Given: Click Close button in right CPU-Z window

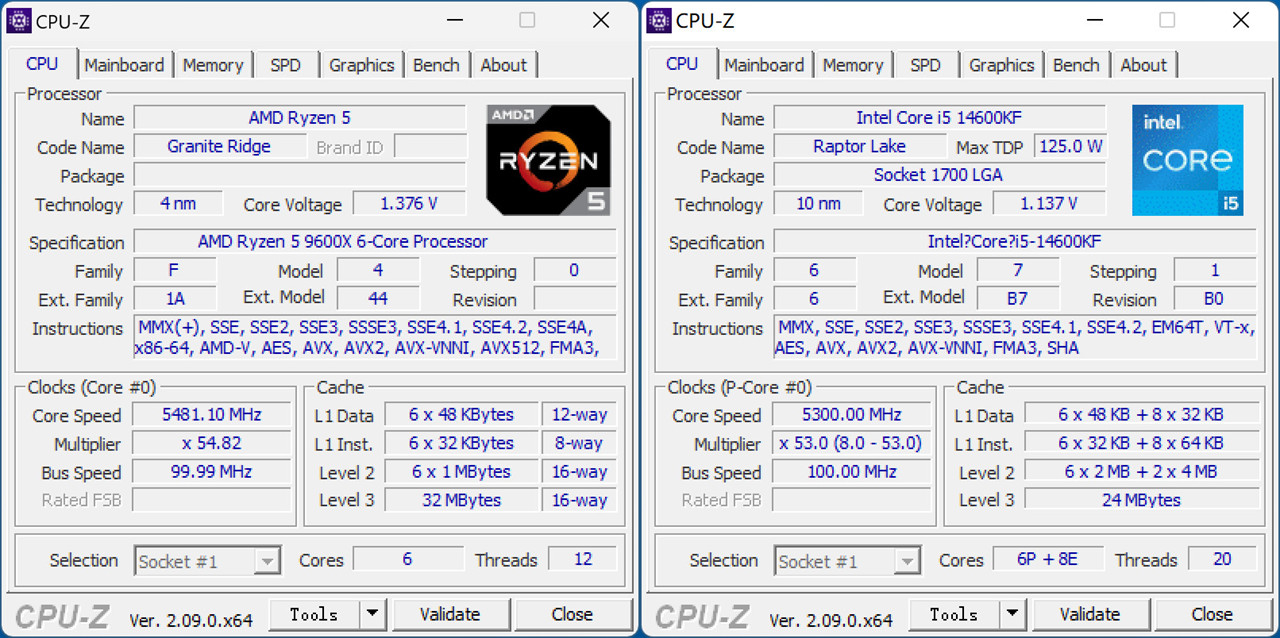Looking at the screenshot, I should coord(1212,614).
